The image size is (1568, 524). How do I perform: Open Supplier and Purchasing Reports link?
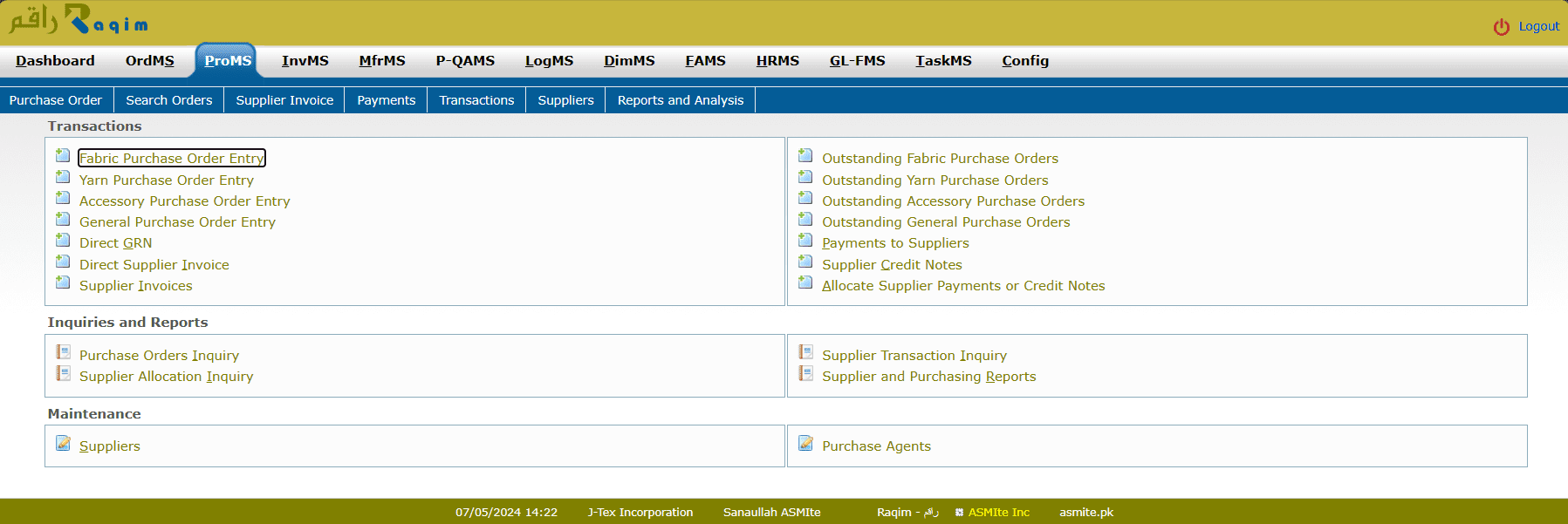pos(928,377)
